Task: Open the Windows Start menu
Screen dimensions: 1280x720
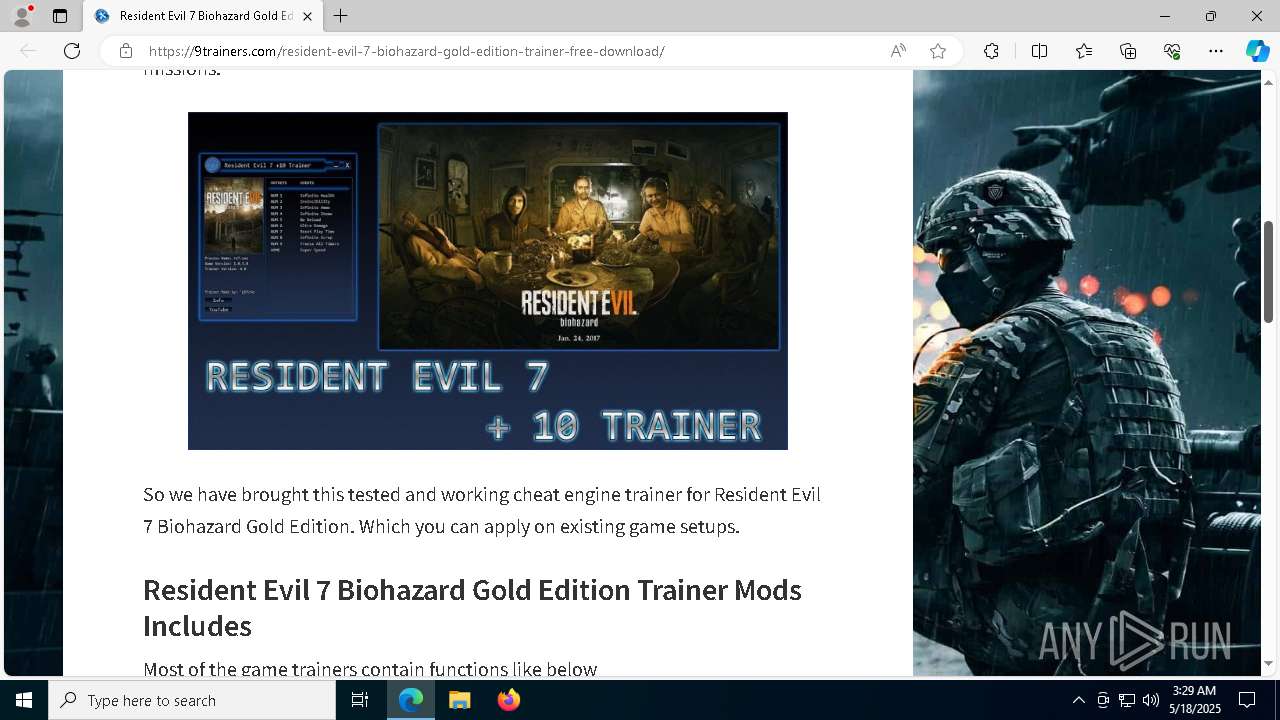Action: [24, 700]
